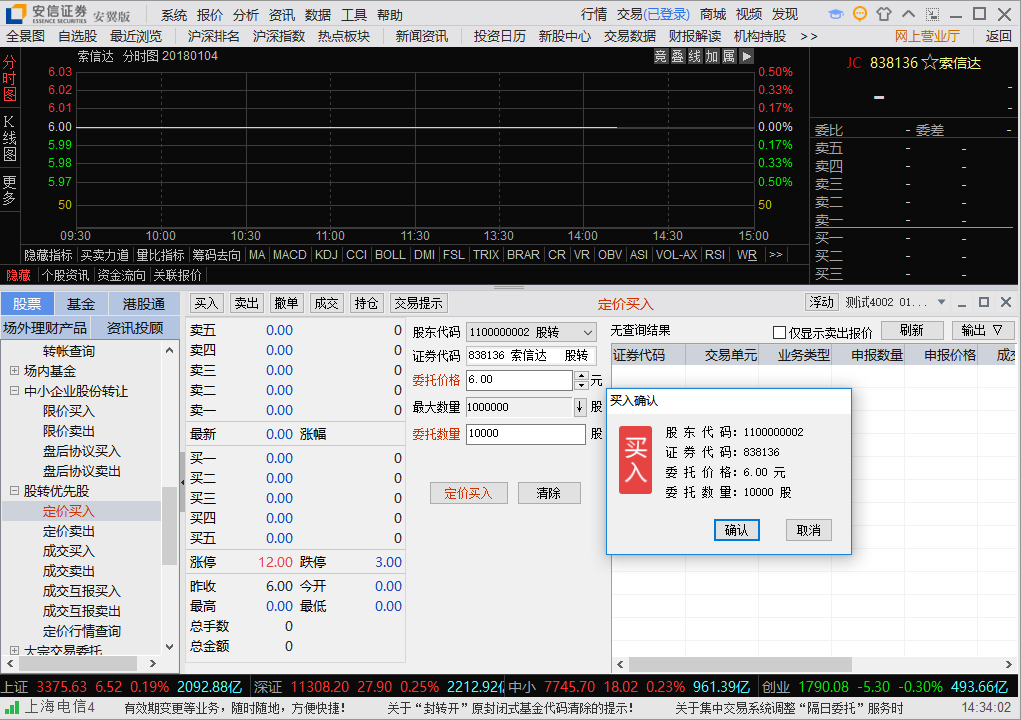Select 限价买入 in the tree

(x=69, y=411)
